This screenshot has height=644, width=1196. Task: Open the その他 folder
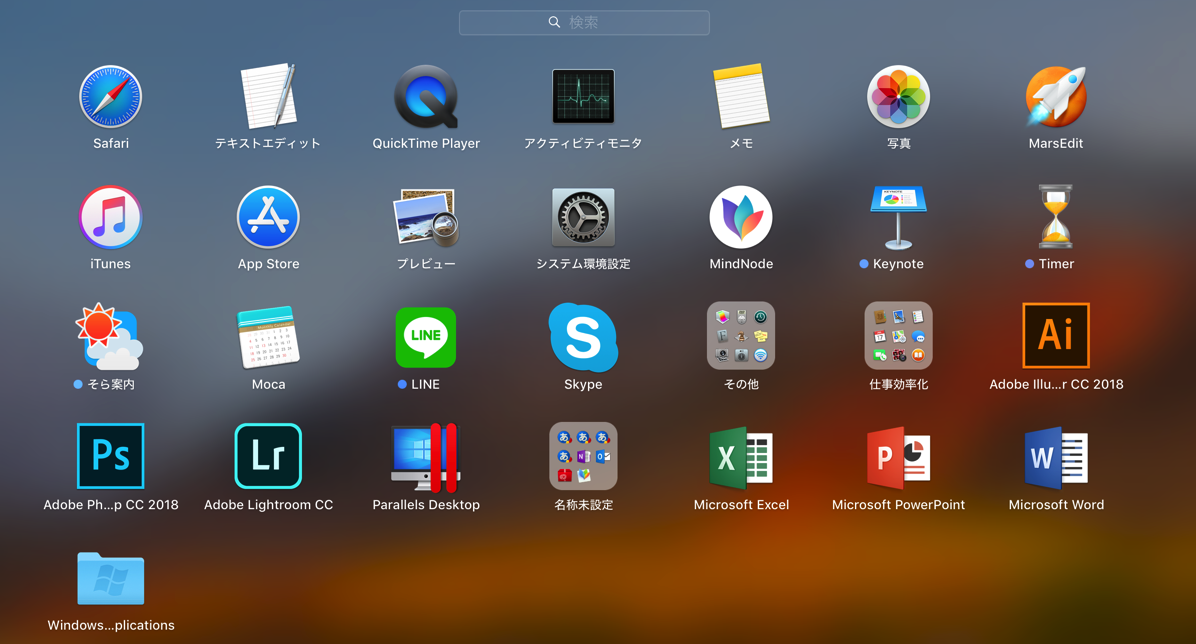(741, 336)
